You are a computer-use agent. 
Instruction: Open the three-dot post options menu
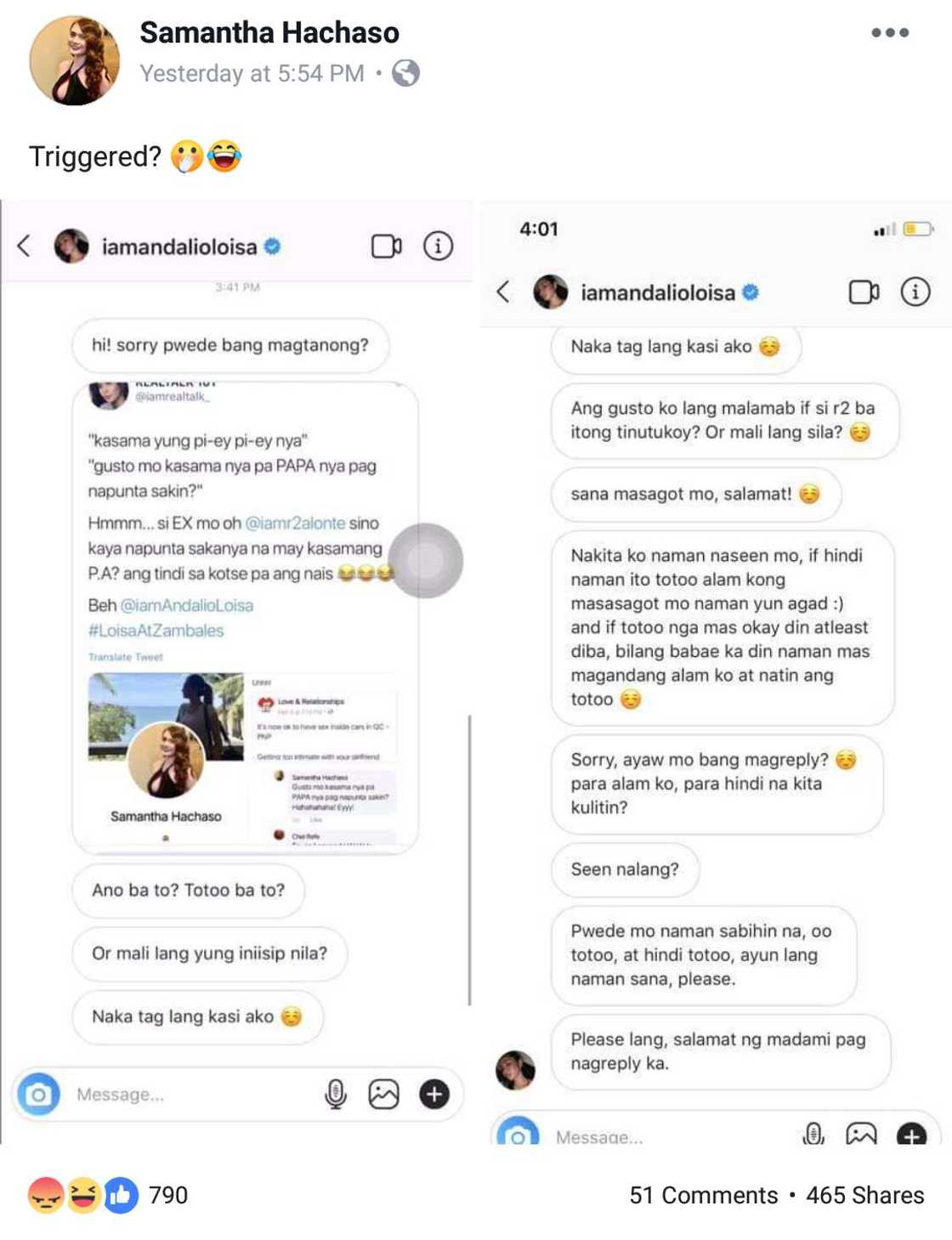(x=889, y=33)
